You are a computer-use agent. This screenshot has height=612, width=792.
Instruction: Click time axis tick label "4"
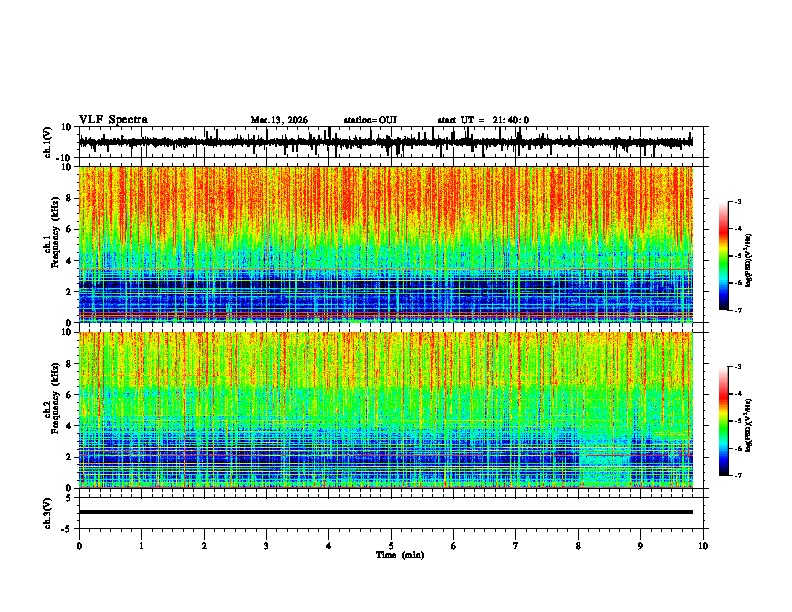coord(329,546)
